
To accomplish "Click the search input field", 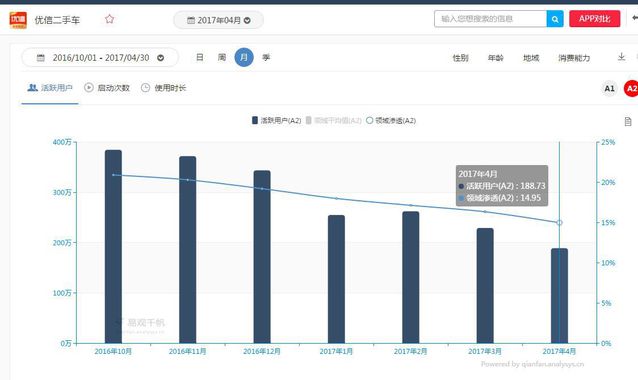I will (490, 19).
